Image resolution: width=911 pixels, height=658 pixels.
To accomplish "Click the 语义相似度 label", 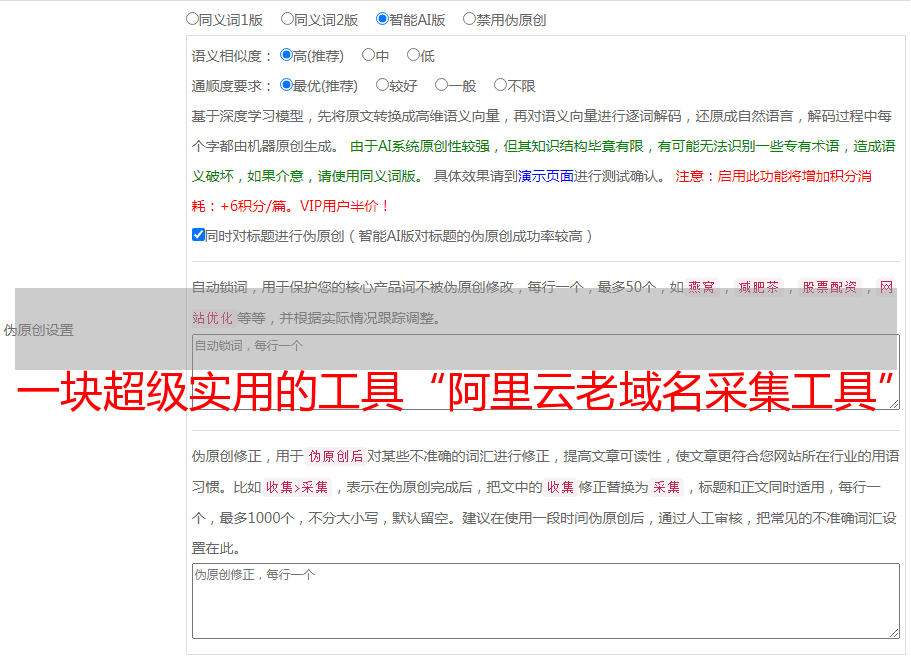I will click(x=232, y=56).
